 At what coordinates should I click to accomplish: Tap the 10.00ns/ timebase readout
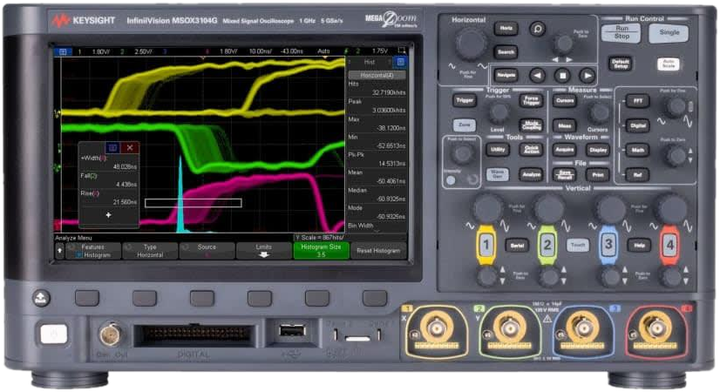[x=260, y=51]
